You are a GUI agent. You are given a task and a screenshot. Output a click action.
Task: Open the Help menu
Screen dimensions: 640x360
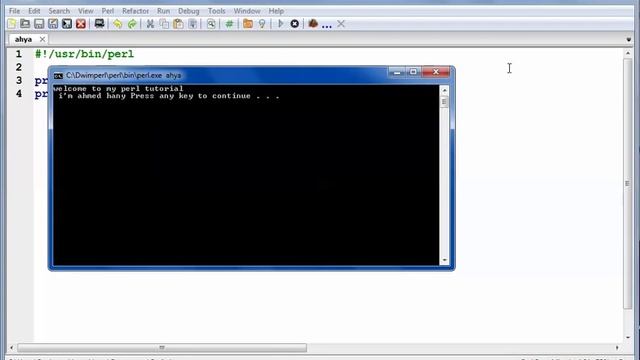click(276, 11)
